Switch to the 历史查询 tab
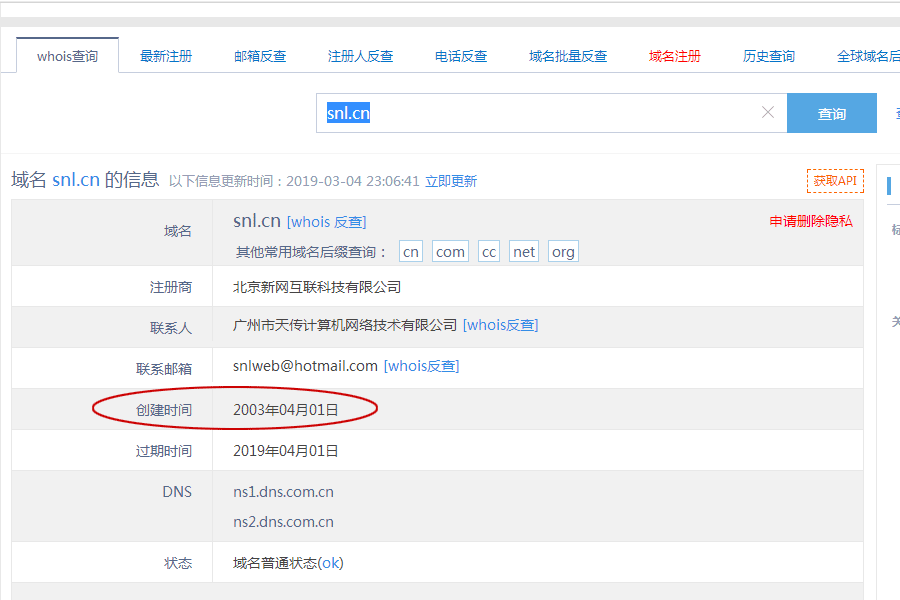 769,56
